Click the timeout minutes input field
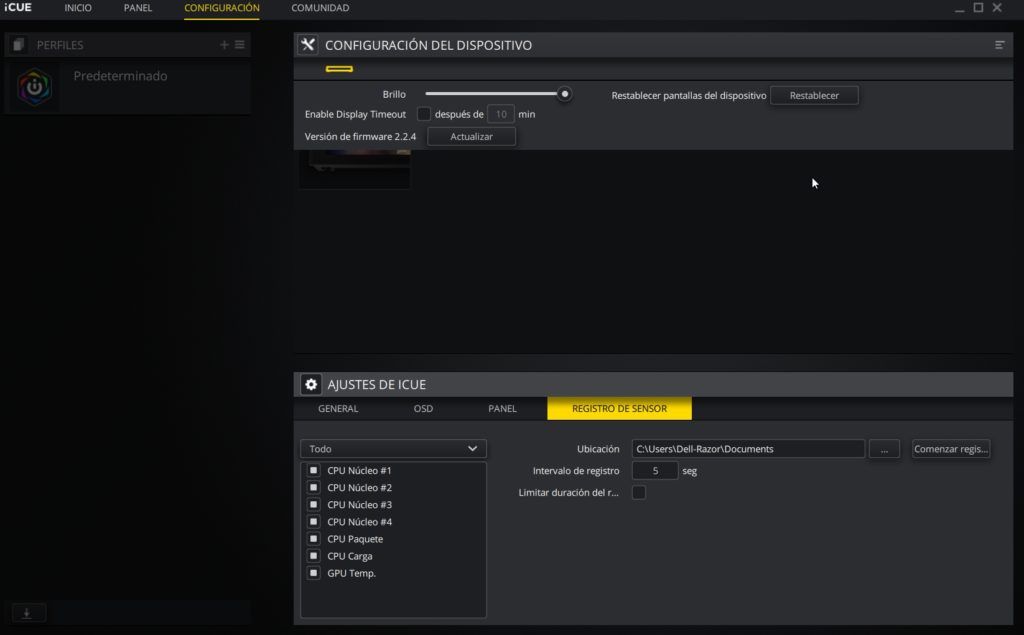The height and width of the screenshot is (635, 1024). [501, 114]
